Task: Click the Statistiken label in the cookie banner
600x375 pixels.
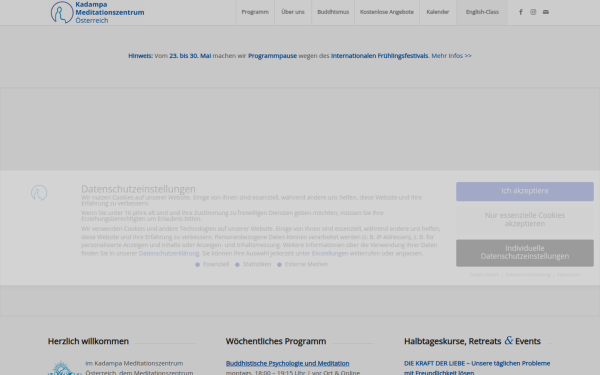Action: pos(257,264)
